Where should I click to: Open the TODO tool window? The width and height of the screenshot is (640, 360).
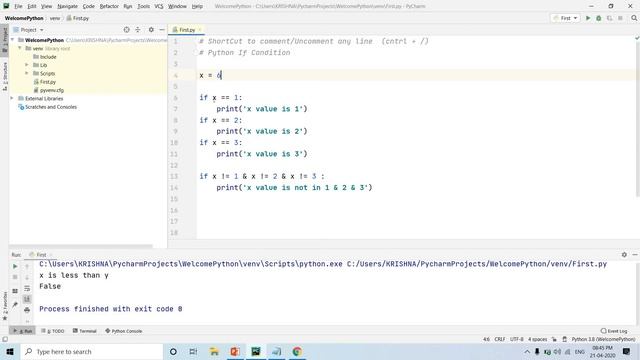point(53,331)
